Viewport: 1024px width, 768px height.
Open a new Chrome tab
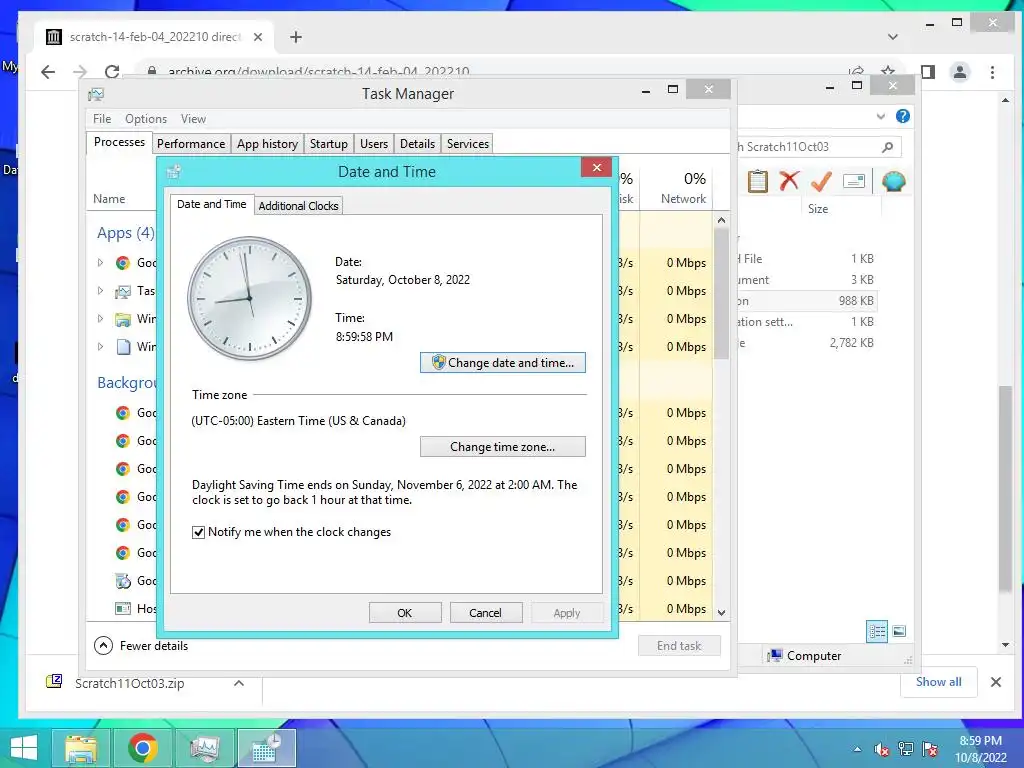[x=296, y=37]
